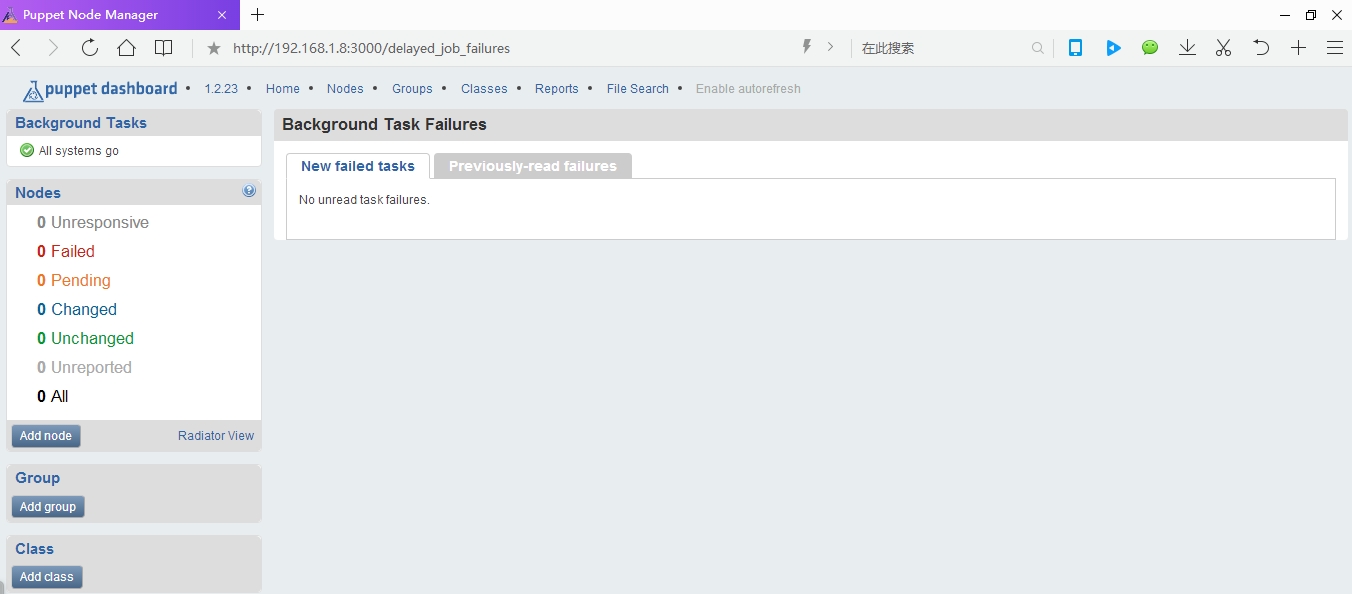This screenshot has height=594, width=1352.
Task: Open a new tab with plus button
Action: coord(258,15)
